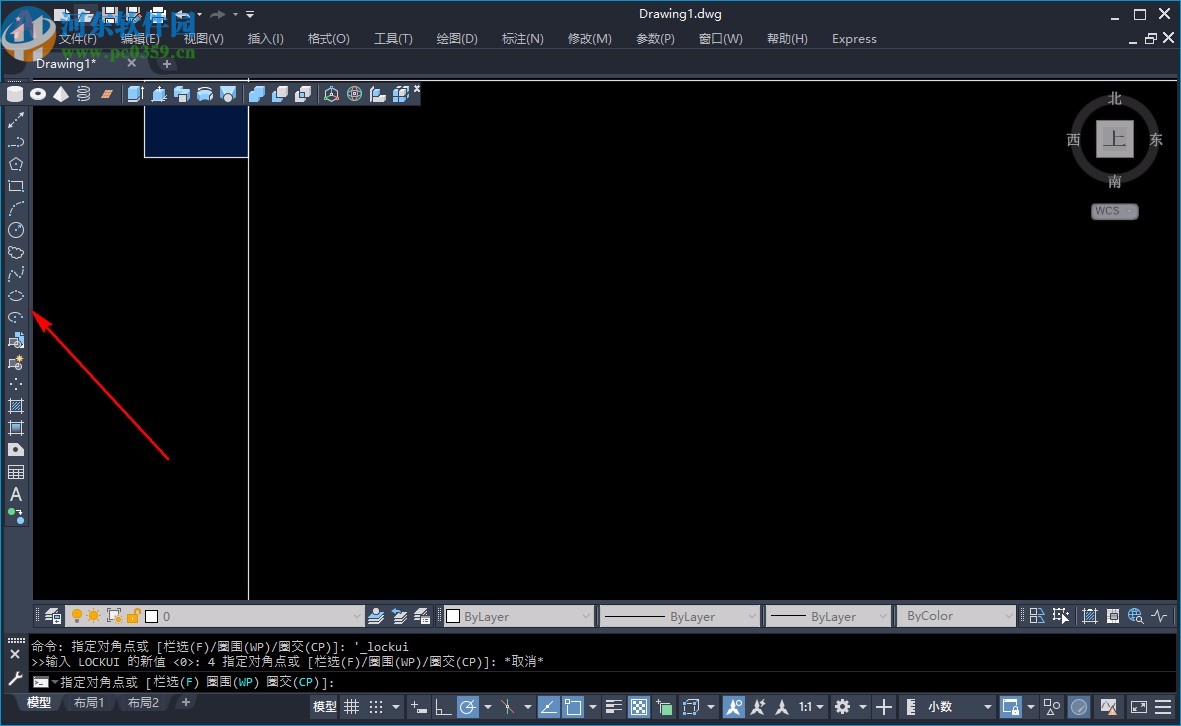Toggle grid display in the status bar
1181x726 pixels.
pos(351,705)
